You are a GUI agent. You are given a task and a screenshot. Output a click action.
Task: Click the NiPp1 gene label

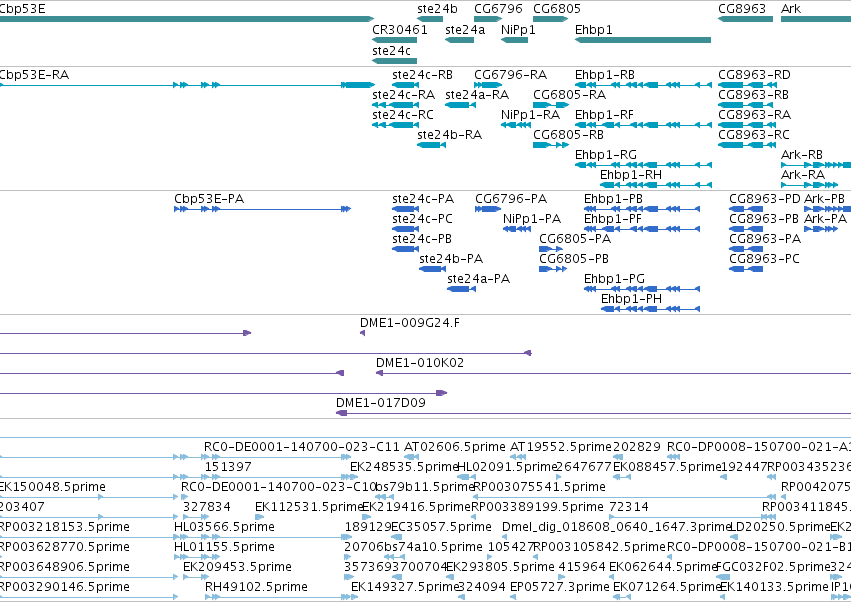(x=518, y=30)
